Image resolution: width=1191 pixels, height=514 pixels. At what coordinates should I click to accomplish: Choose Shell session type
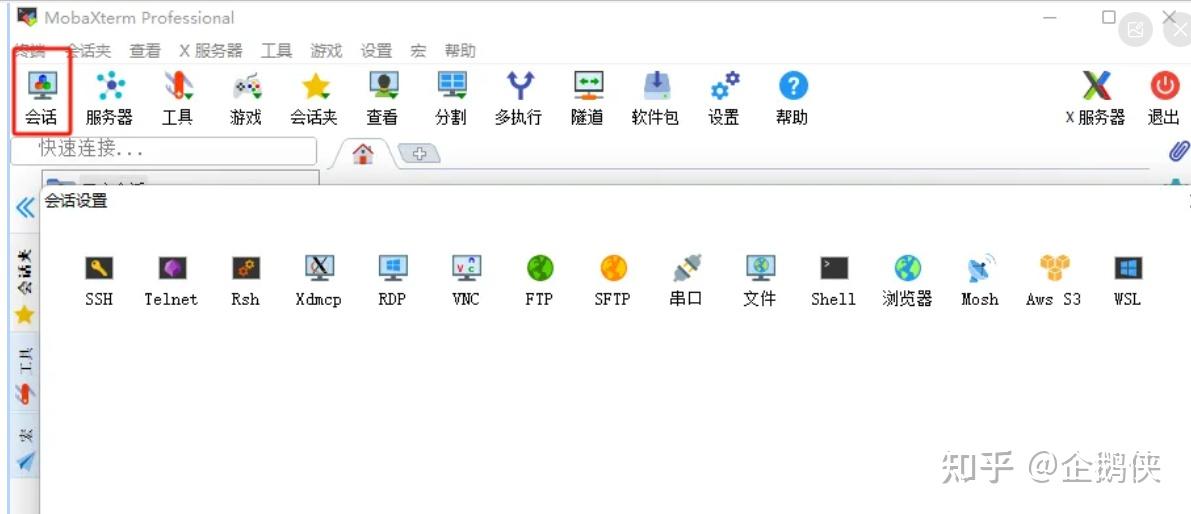(834, 280)
